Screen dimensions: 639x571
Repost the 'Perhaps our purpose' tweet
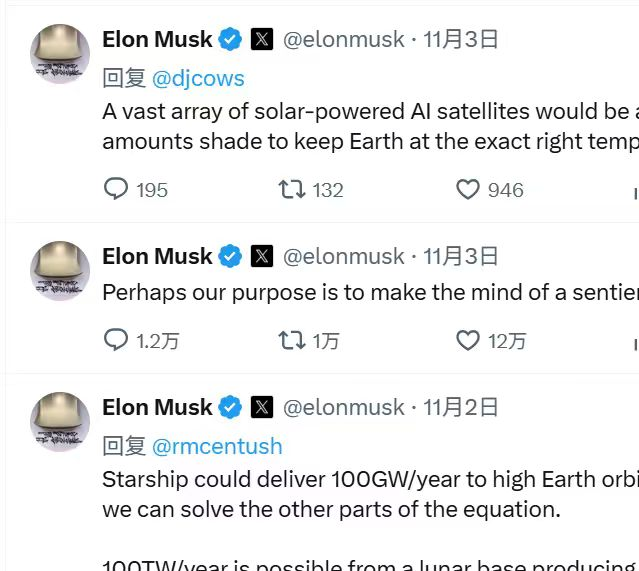(x=292, y=340)
